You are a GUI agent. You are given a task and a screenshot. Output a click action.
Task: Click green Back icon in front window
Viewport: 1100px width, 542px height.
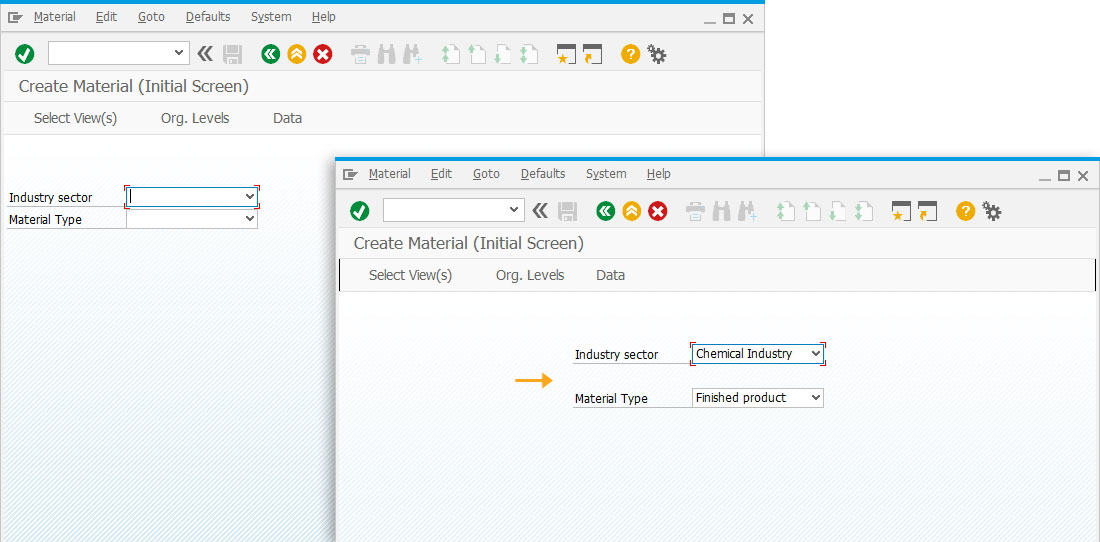coord(605,211)
